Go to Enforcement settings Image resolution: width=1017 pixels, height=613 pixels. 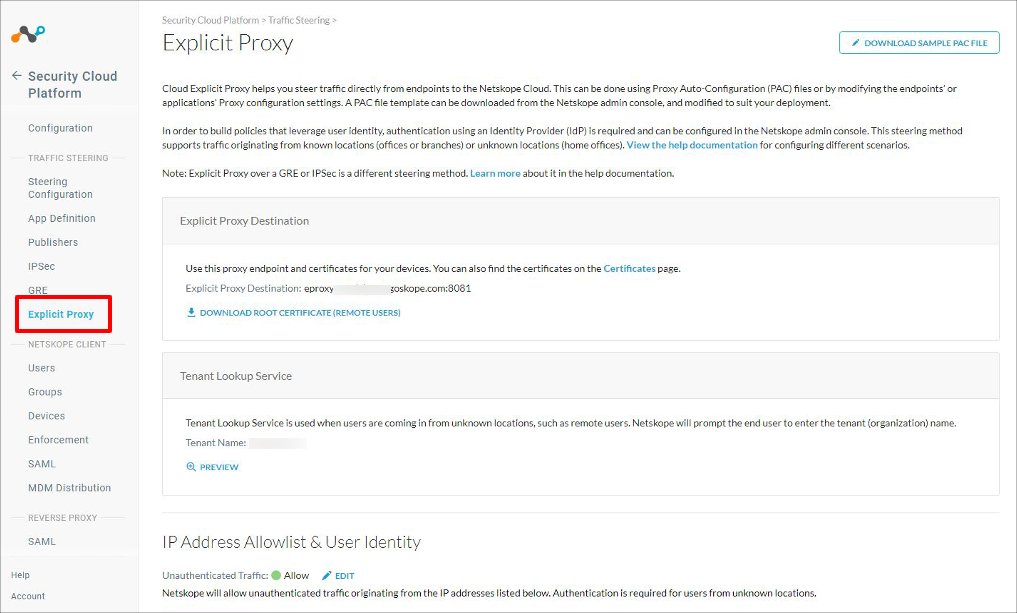click(x=58, y=440)
